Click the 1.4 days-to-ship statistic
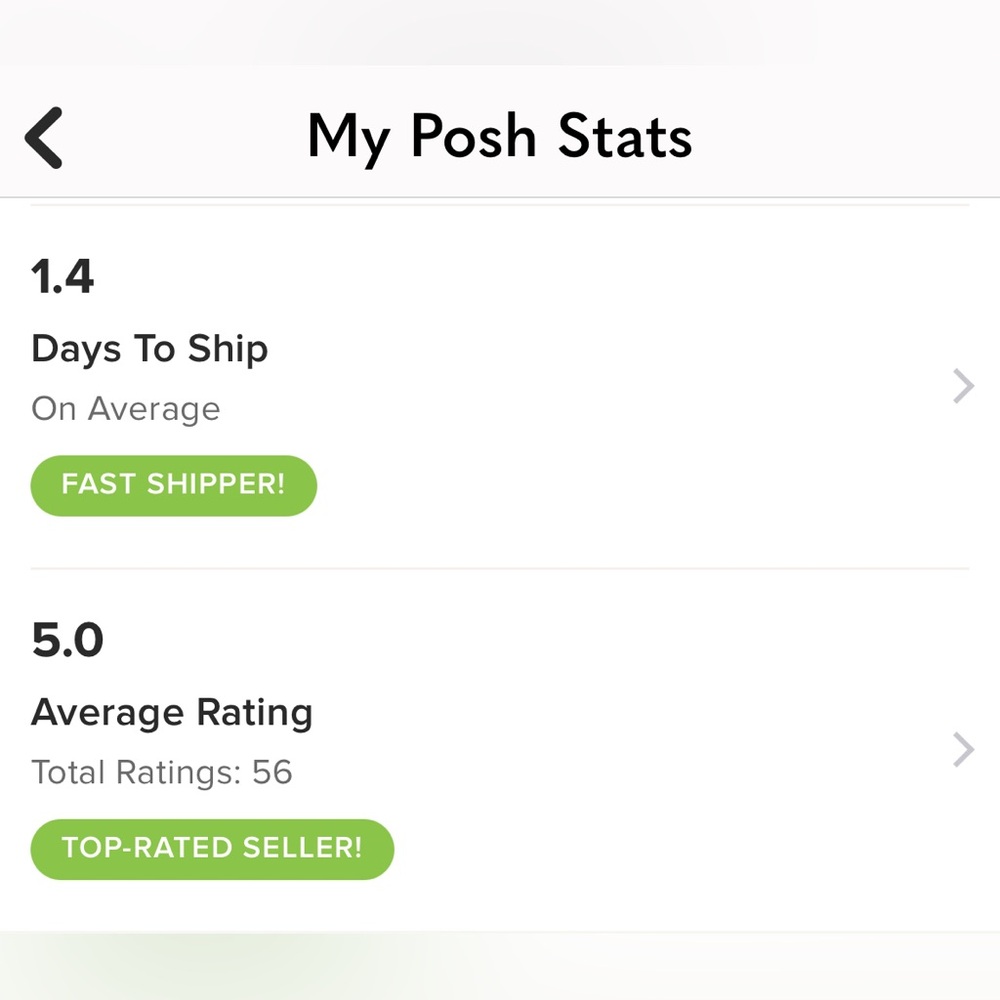Image resolution: width=1000 pixels, height=1000 pixels. (x=62, y=277)
